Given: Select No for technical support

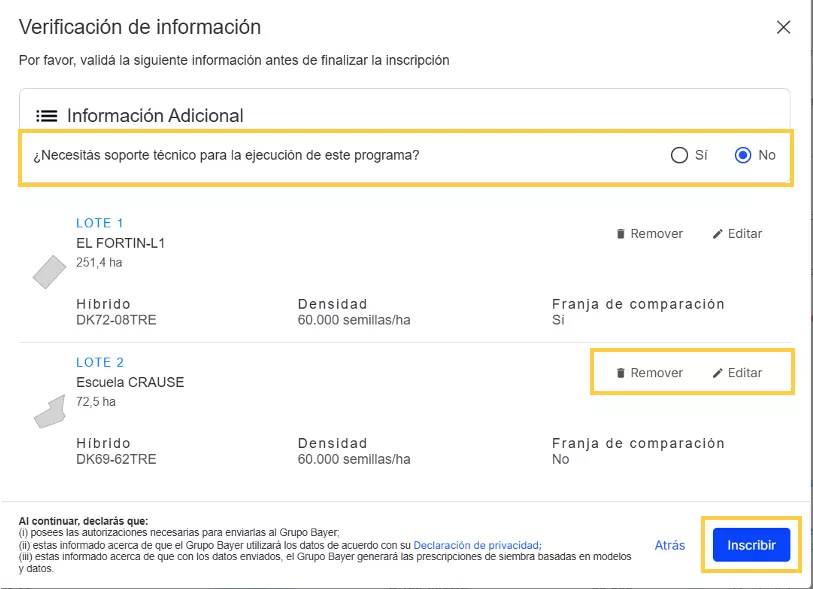Looking at the screenshot, I should click(743, 155).
